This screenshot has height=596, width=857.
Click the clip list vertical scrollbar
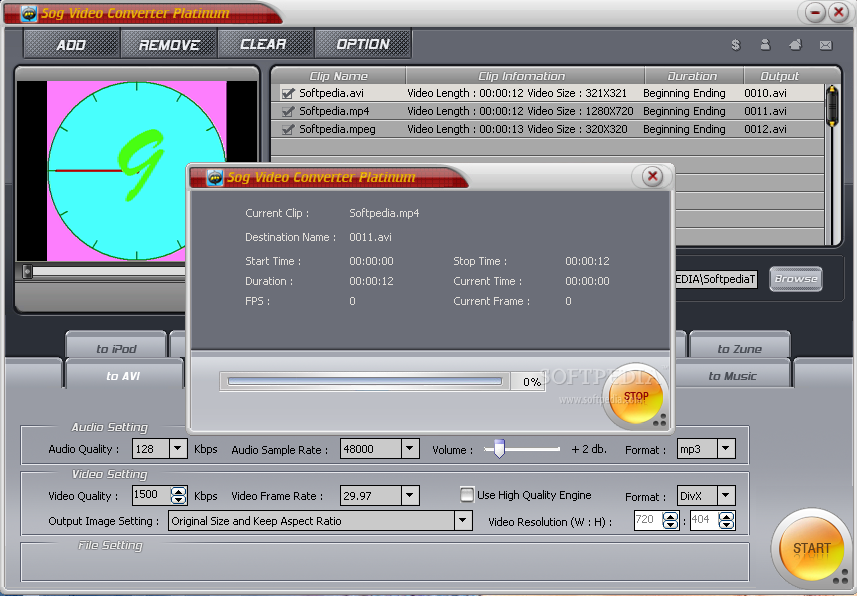(x=832, y=164)
